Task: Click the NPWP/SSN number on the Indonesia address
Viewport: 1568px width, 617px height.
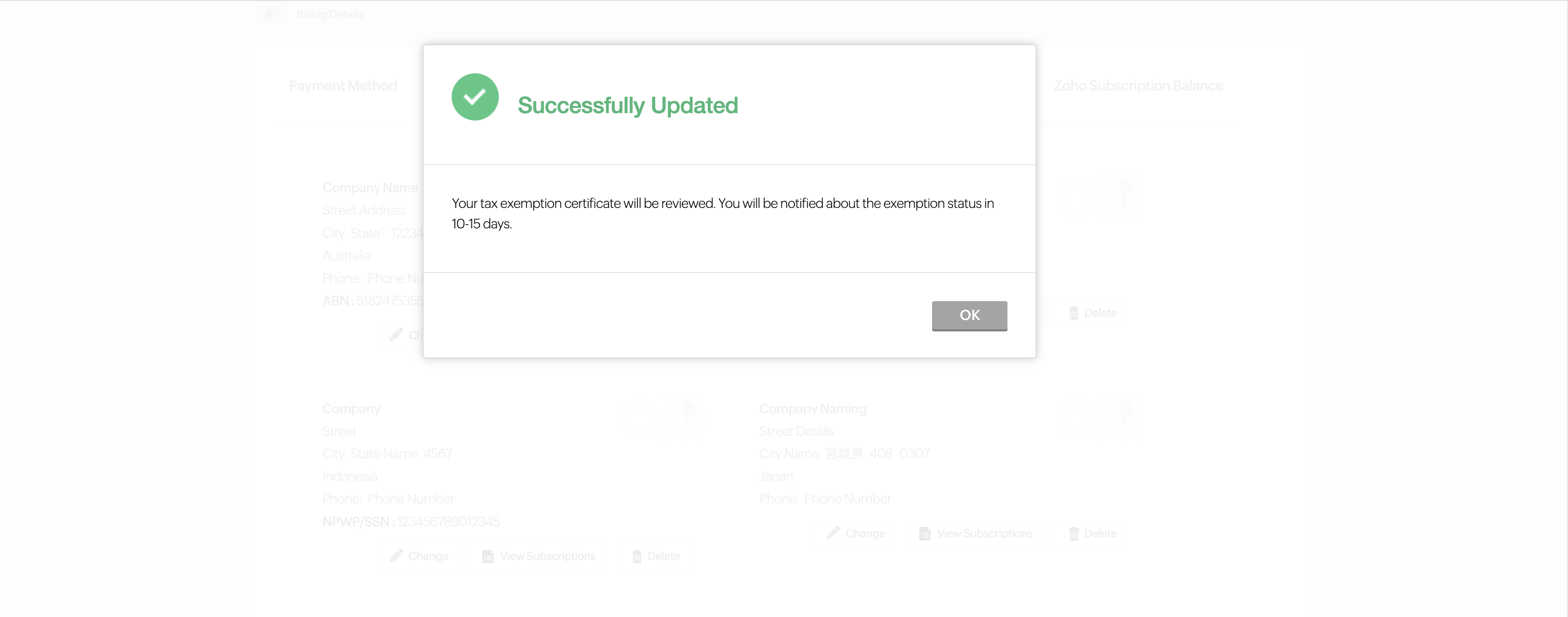Action: click(x=448, y=521)
